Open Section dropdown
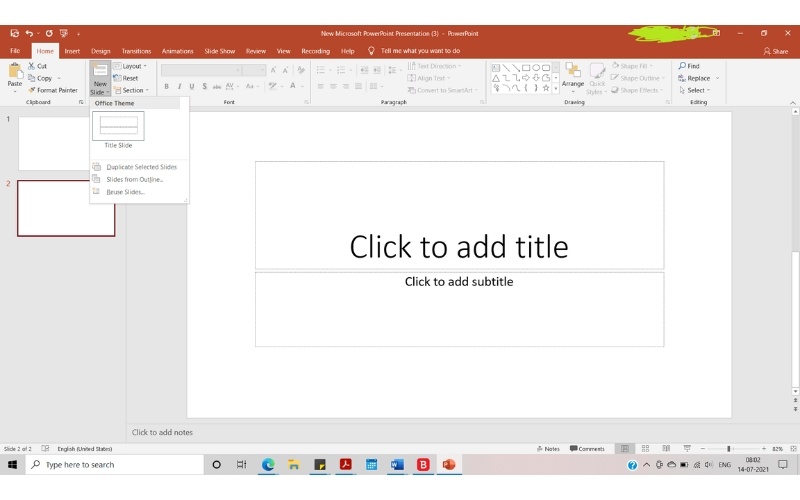This screenshot has height=500, width=800. (x=131, y=90)
